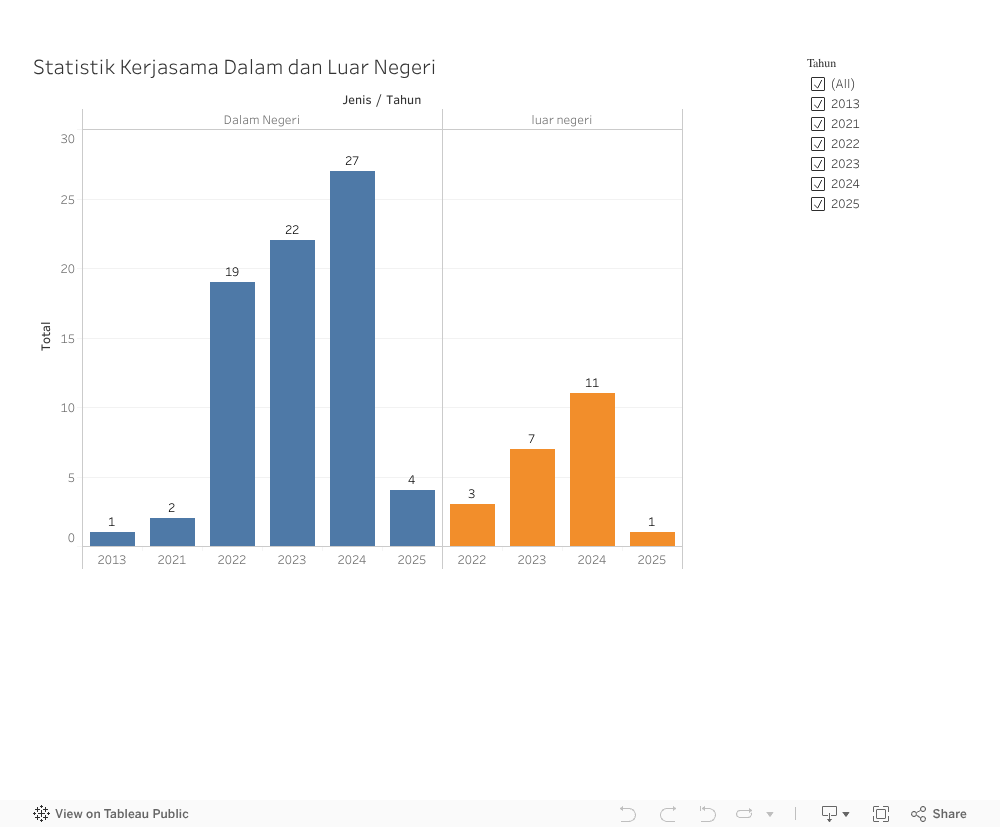Enter full screen mode
Image resolution: width=1000 pixels, height=827 pixels.
tap(881, 814)
